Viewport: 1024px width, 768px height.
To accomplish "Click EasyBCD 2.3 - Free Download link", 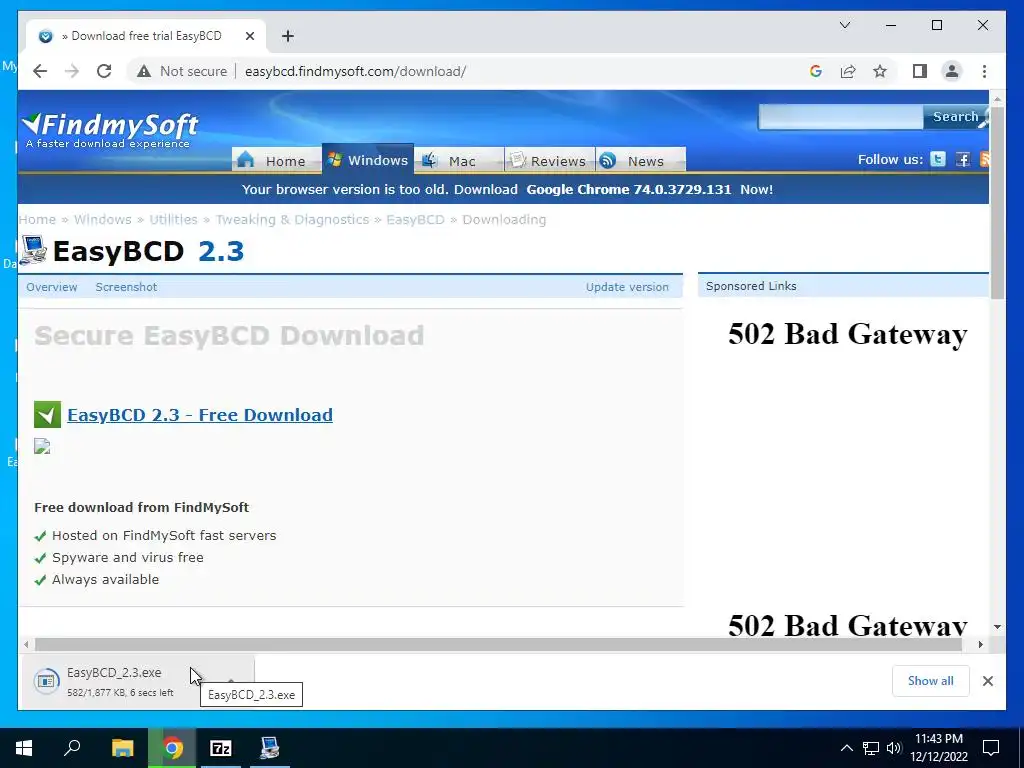I will point(200,415).
